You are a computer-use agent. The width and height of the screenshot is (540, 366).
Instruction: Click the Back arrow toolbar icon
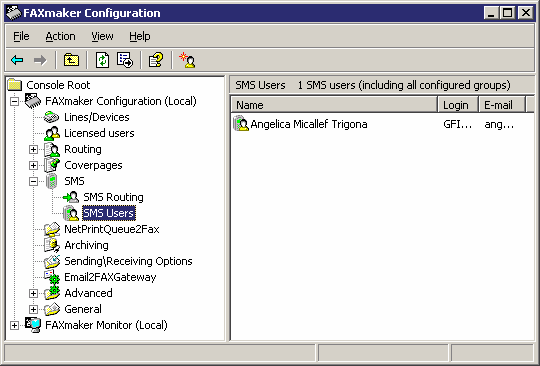[17, 60]
